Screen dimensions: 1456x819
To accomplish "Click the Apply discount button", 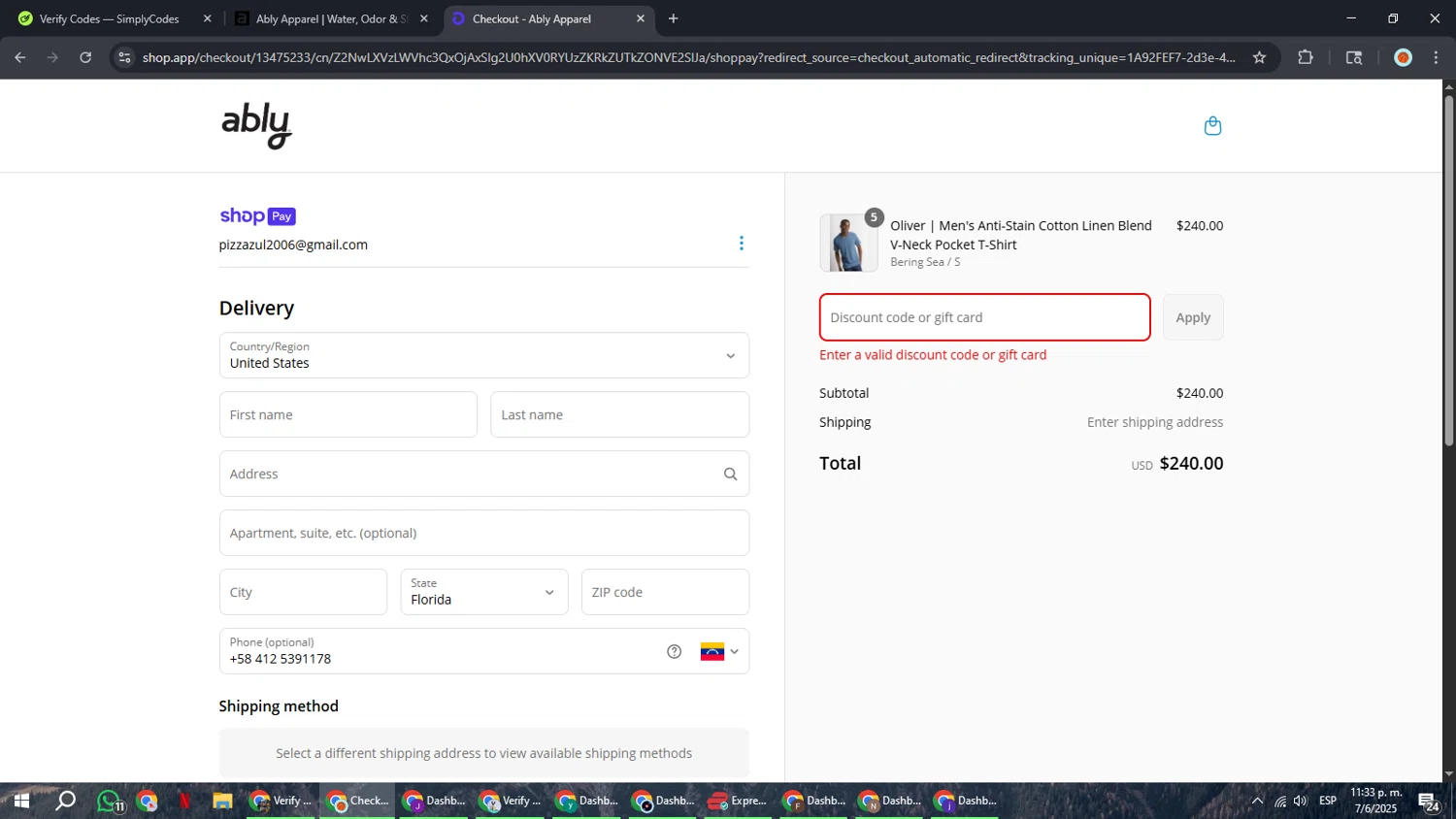I will tap(1193, 317).
